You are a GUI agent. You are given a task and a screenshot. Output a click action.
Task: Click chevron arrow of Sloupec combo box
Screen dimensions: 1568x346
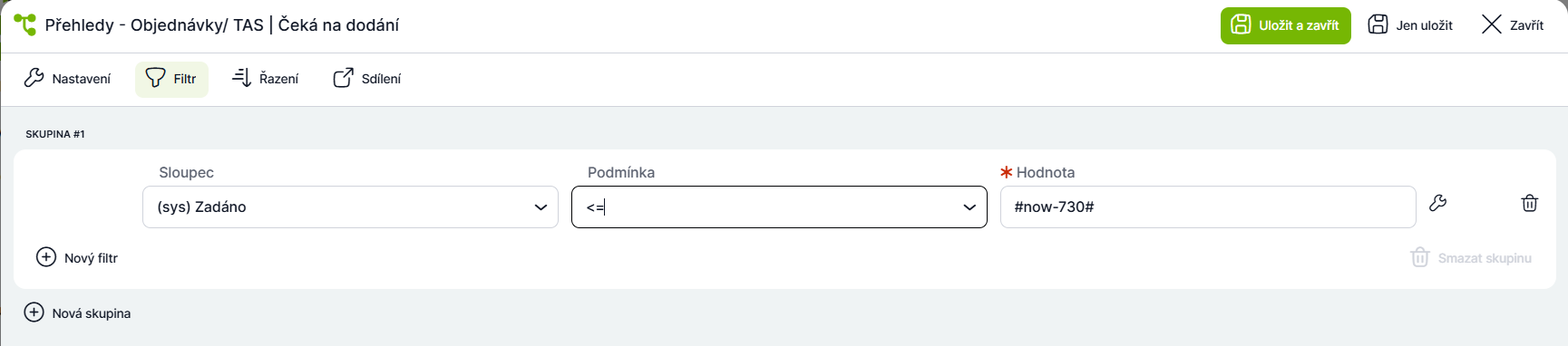[x=541, y=207]
